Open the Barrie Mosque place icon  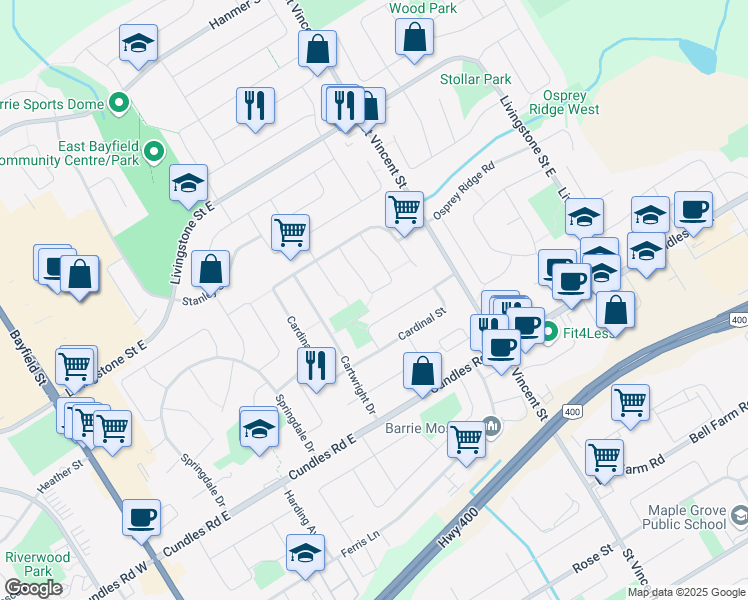[492, 425]
